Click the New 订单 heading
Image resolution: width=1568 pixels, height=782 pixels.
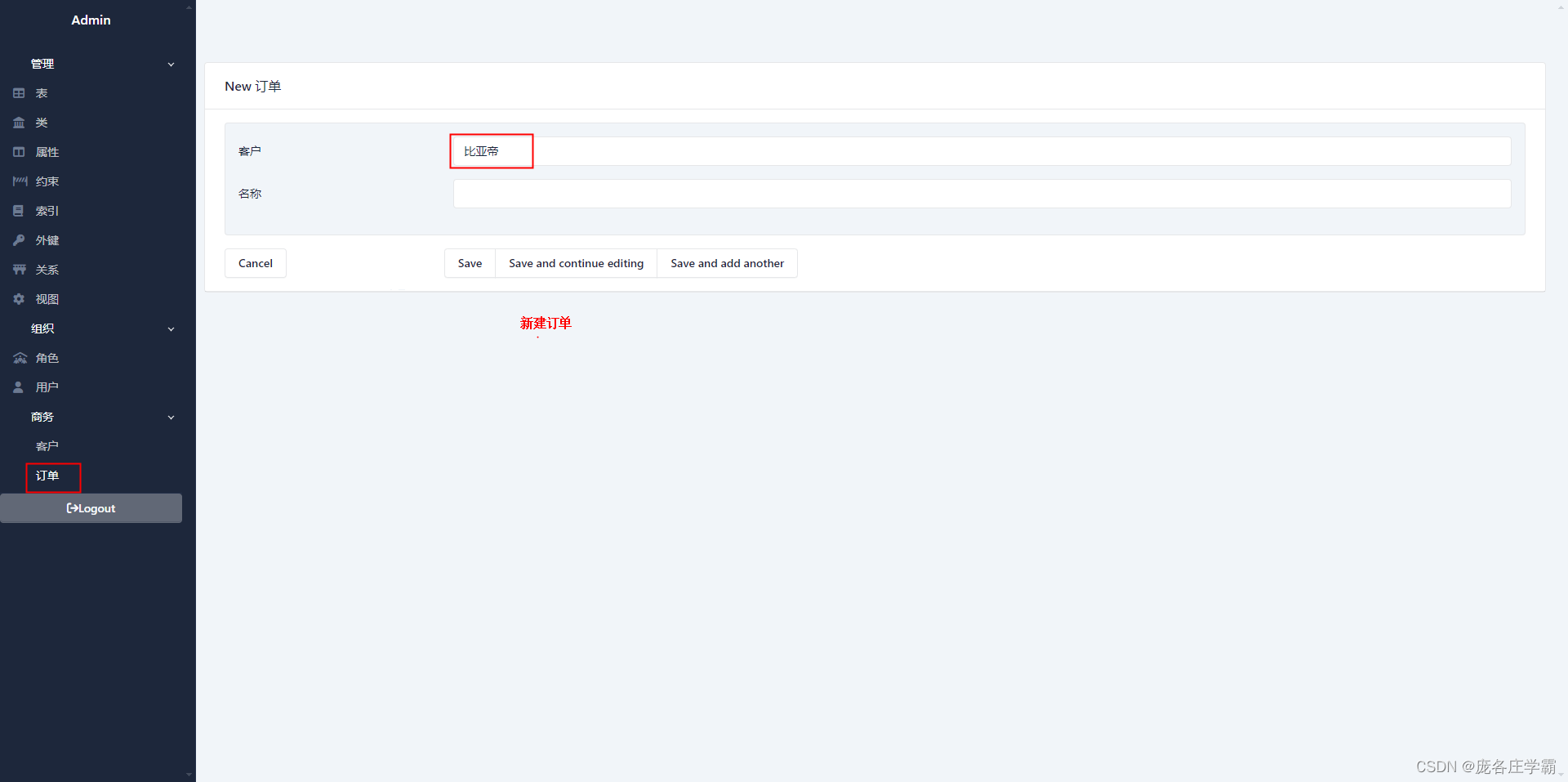253,87
